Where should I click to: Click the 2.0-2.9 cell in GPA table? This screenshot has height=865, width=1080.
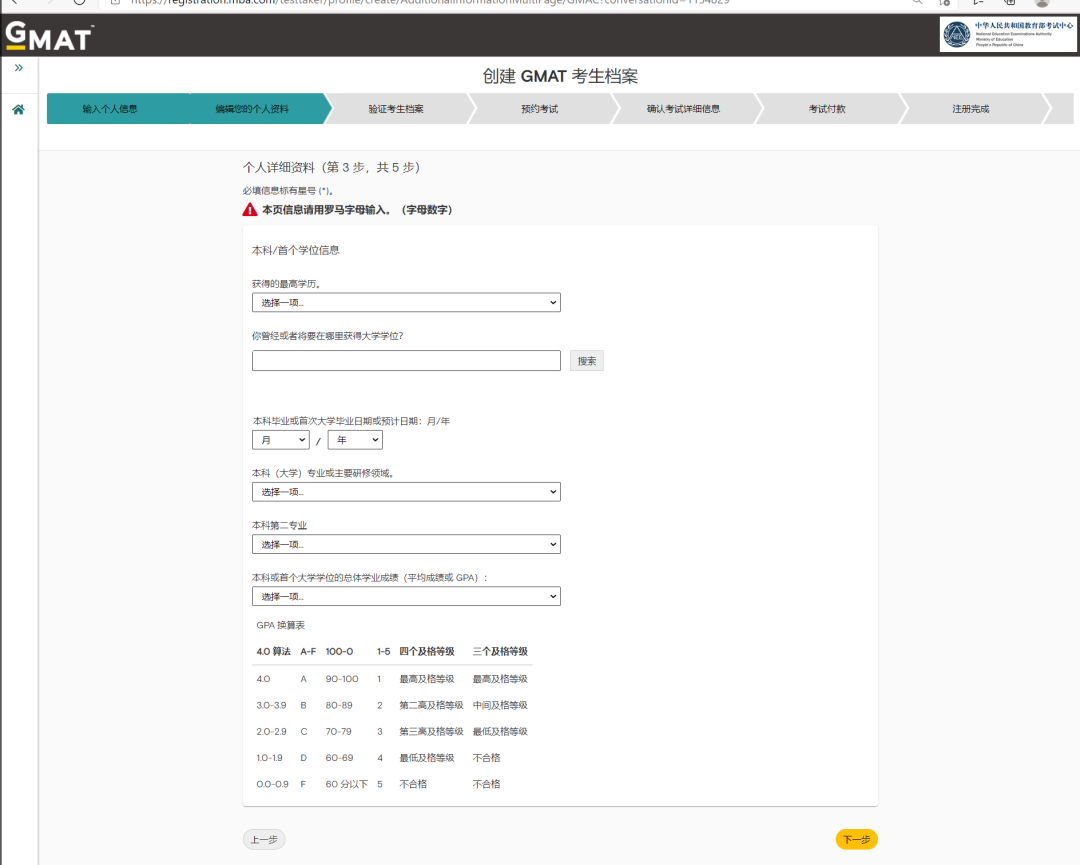pos(271,731)
